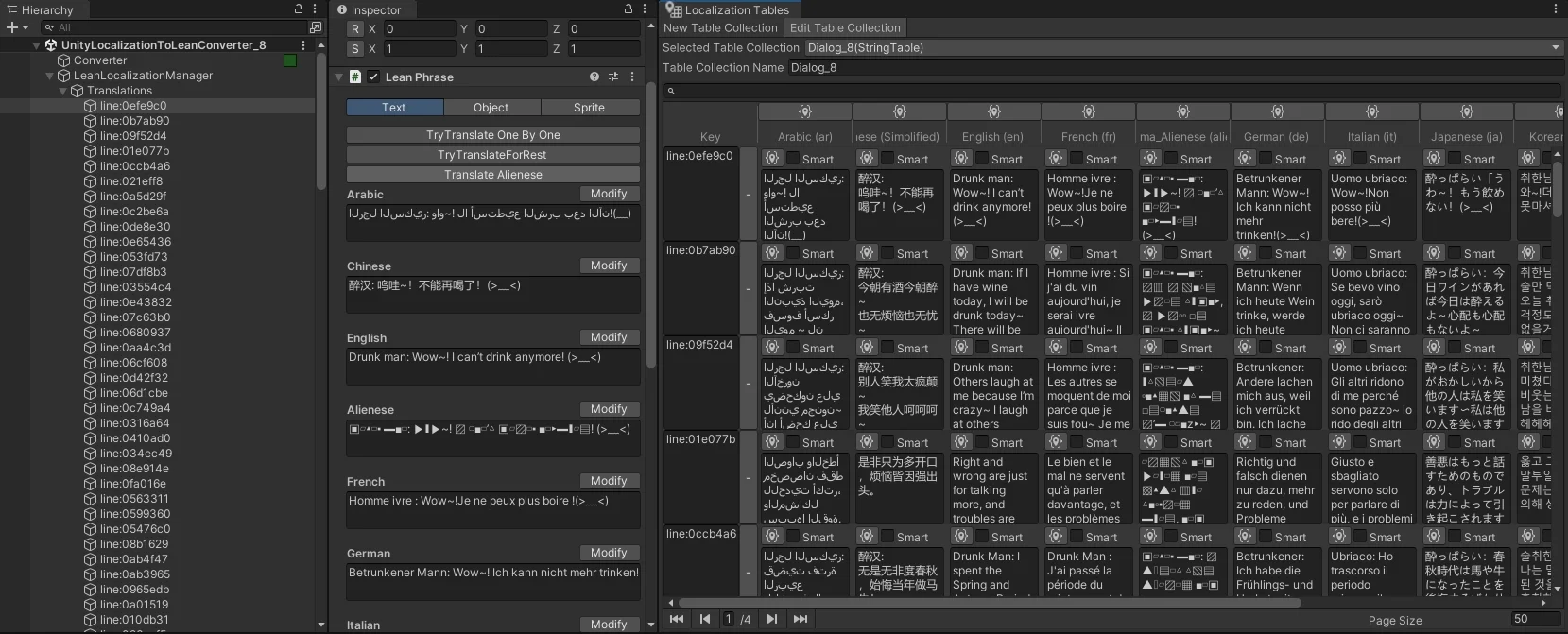Click the Scale constrain S button in Inspector

(355, 48)
